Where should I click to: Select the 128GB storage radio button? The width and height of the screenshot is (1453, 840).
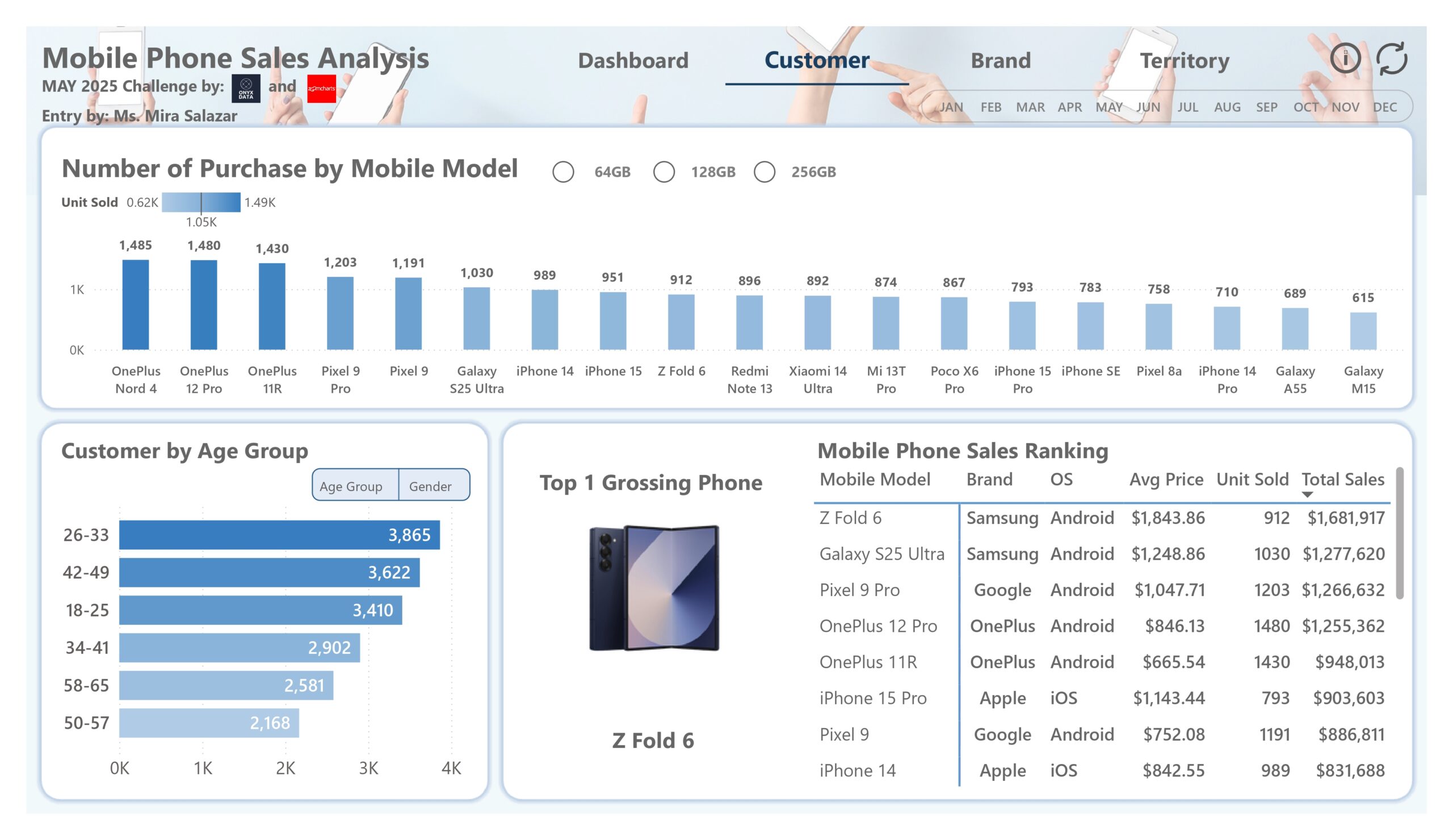pos(663,172)
